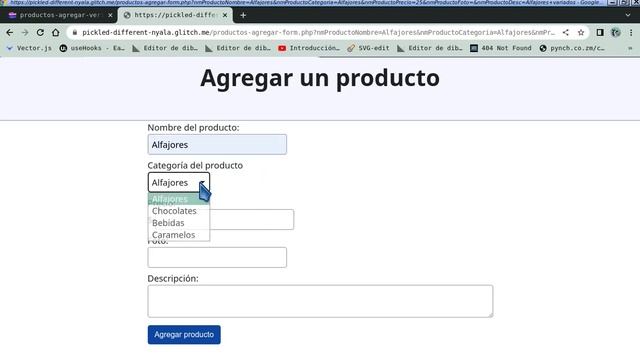Close the productos-agregar tab

(110, 15)
